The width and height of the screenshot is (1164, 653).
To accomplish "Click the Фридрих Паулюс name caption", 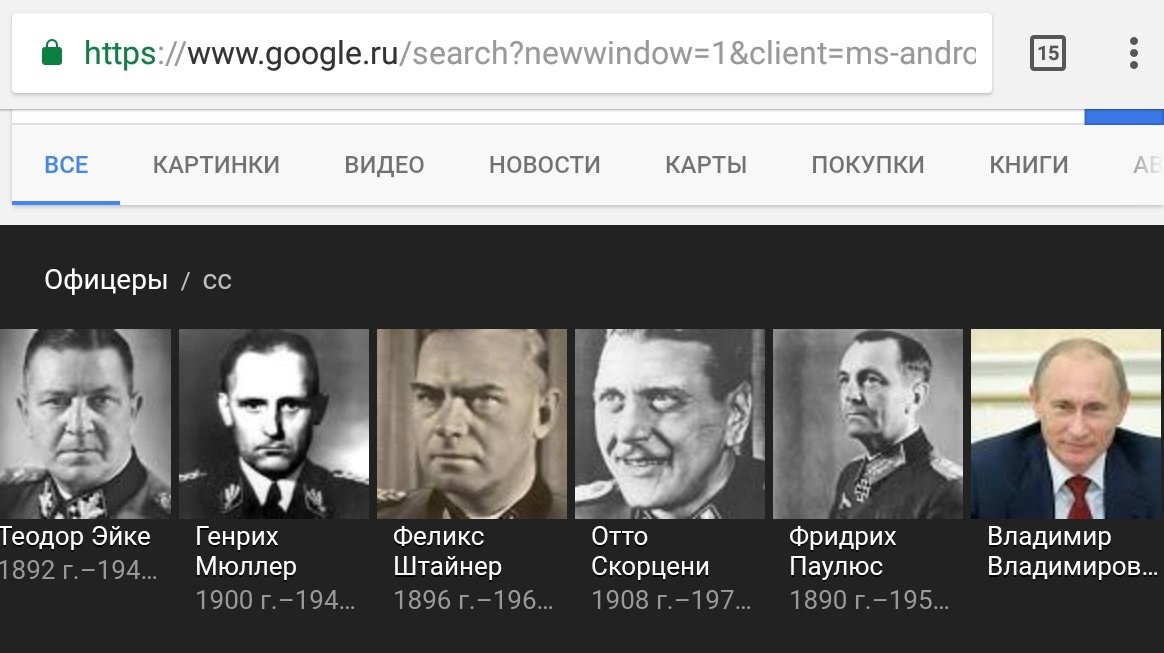I will (x=842, y=552).
